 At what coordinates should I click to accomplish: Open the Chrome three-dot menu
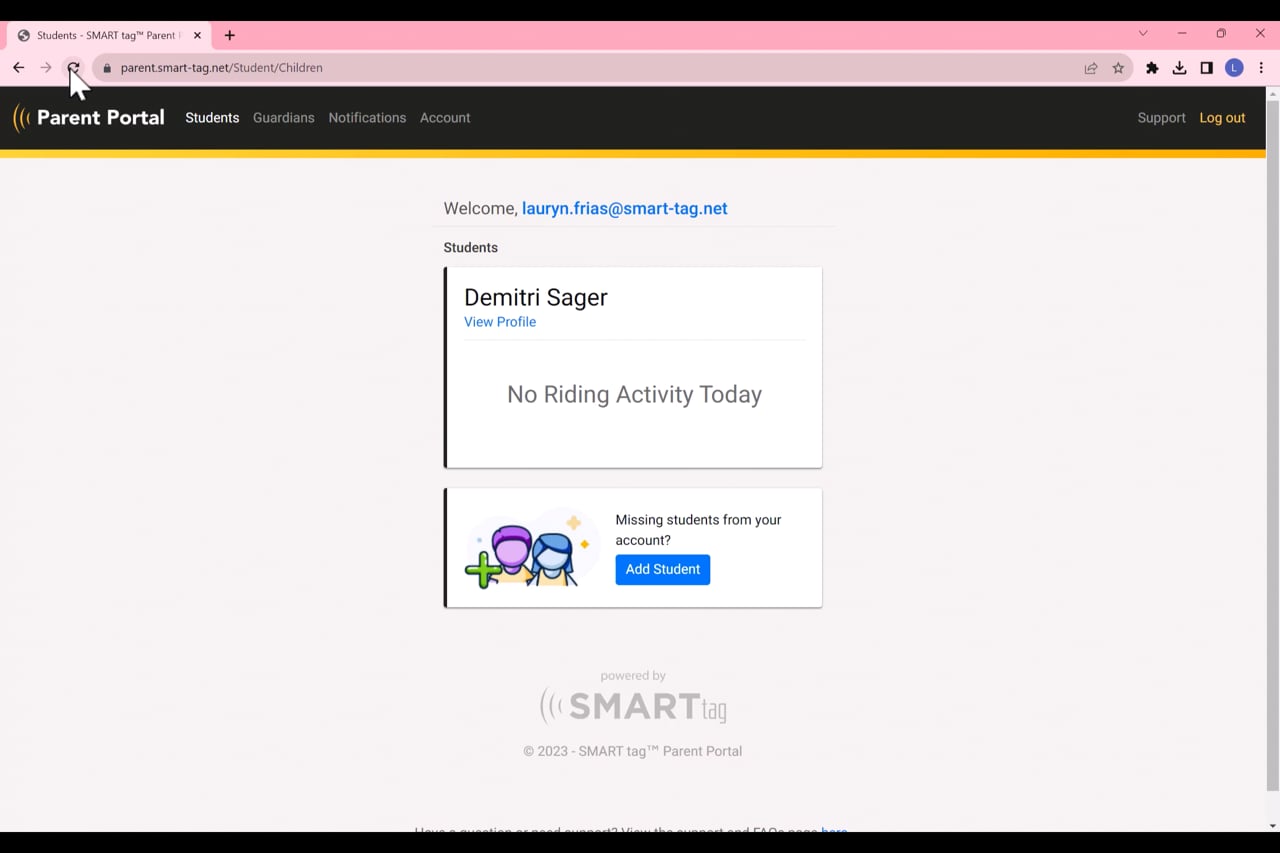[x=1261, y=68]
